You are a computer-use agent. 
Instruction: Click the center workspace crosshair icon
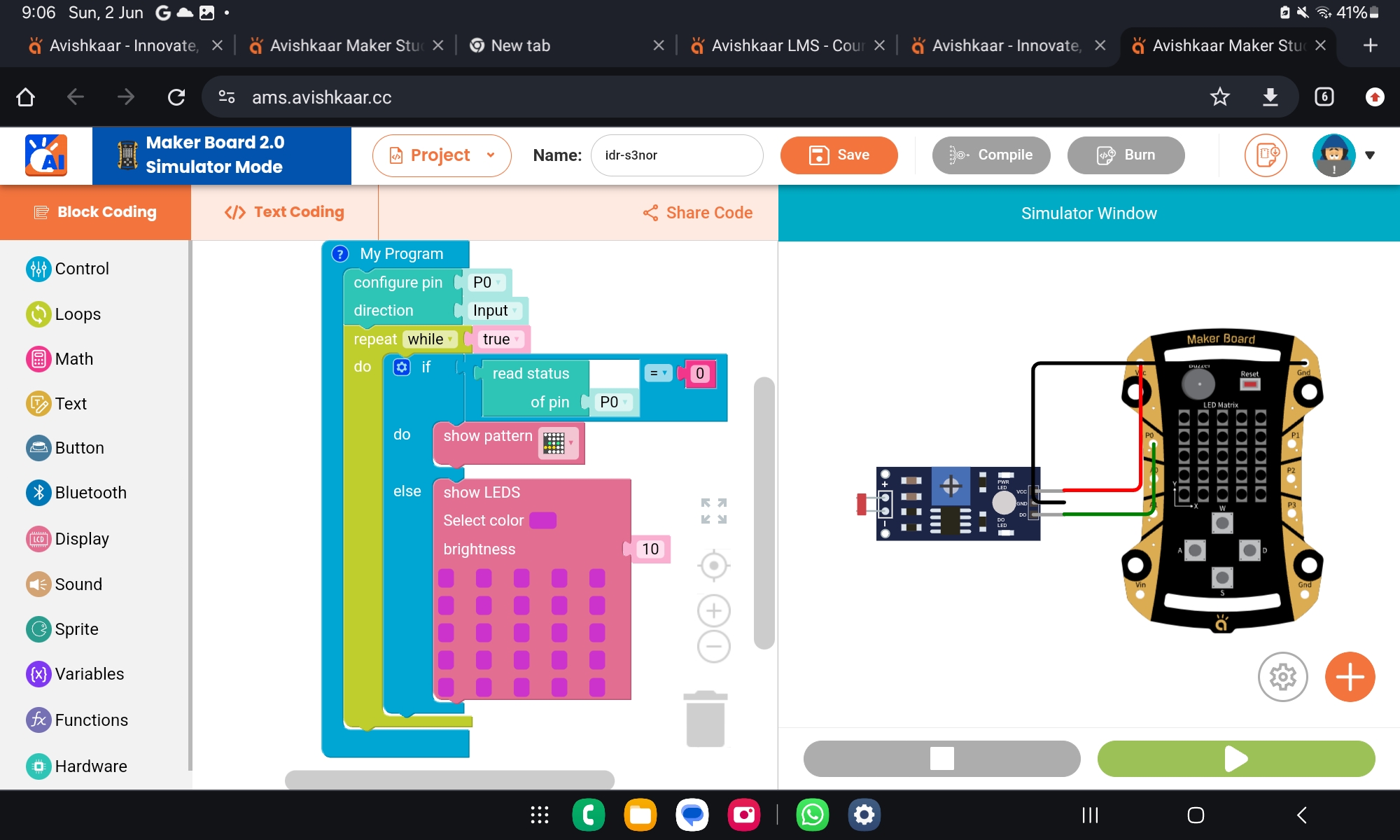(713, 566)
